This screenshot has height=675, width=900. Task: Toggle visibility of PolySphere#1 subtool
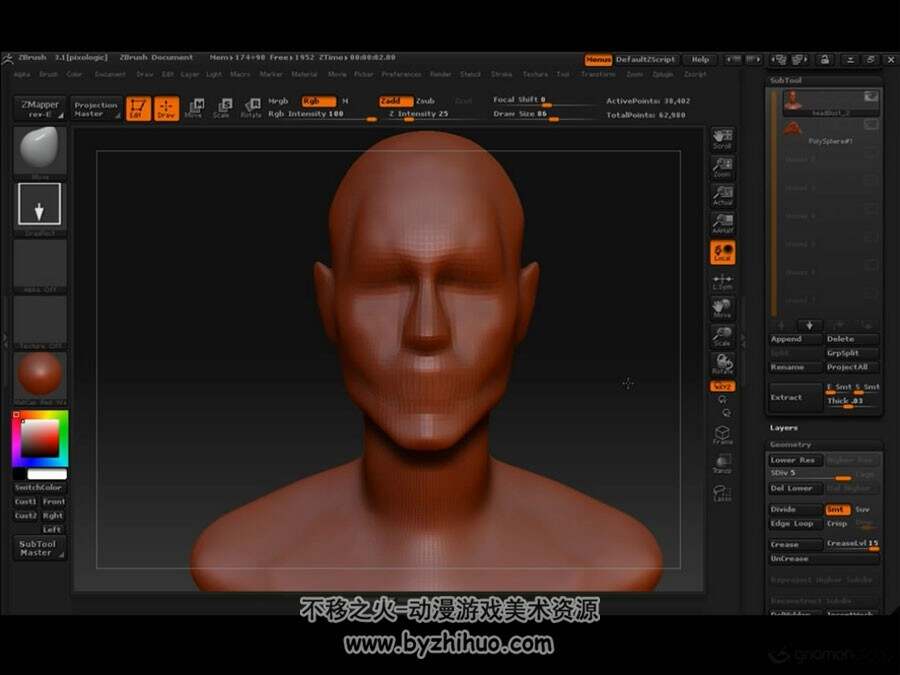tap(871, 125)
